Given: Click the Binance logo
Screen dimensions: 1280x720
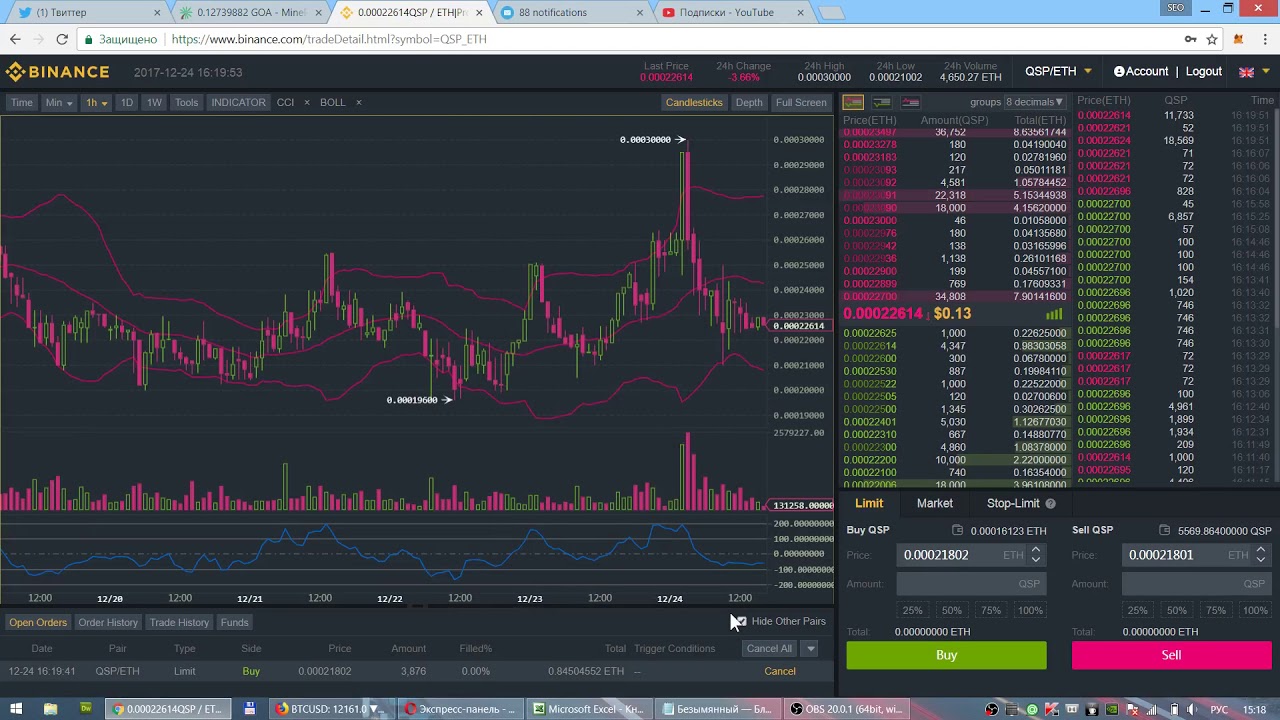Looking at the screenshot, I should 57,72.
